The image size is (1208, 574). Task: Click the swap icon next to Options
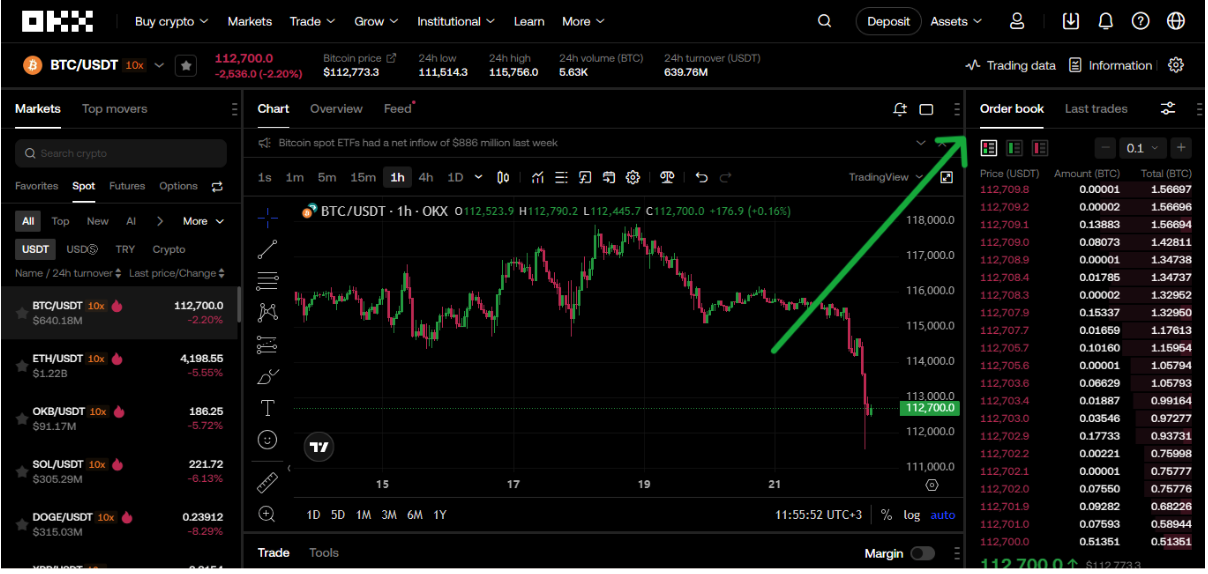tap(218, 186)
